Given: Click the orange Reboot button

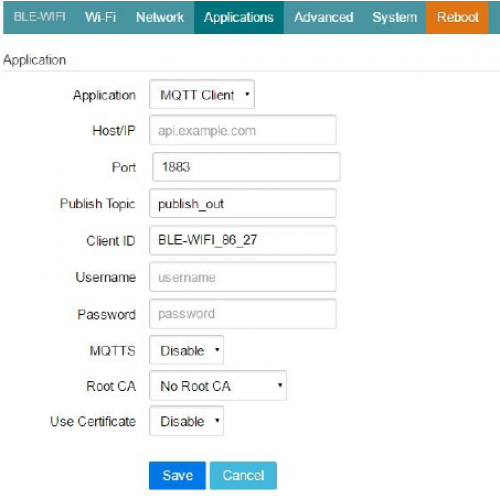Looking at the screenshot, I should click(457, 17).
